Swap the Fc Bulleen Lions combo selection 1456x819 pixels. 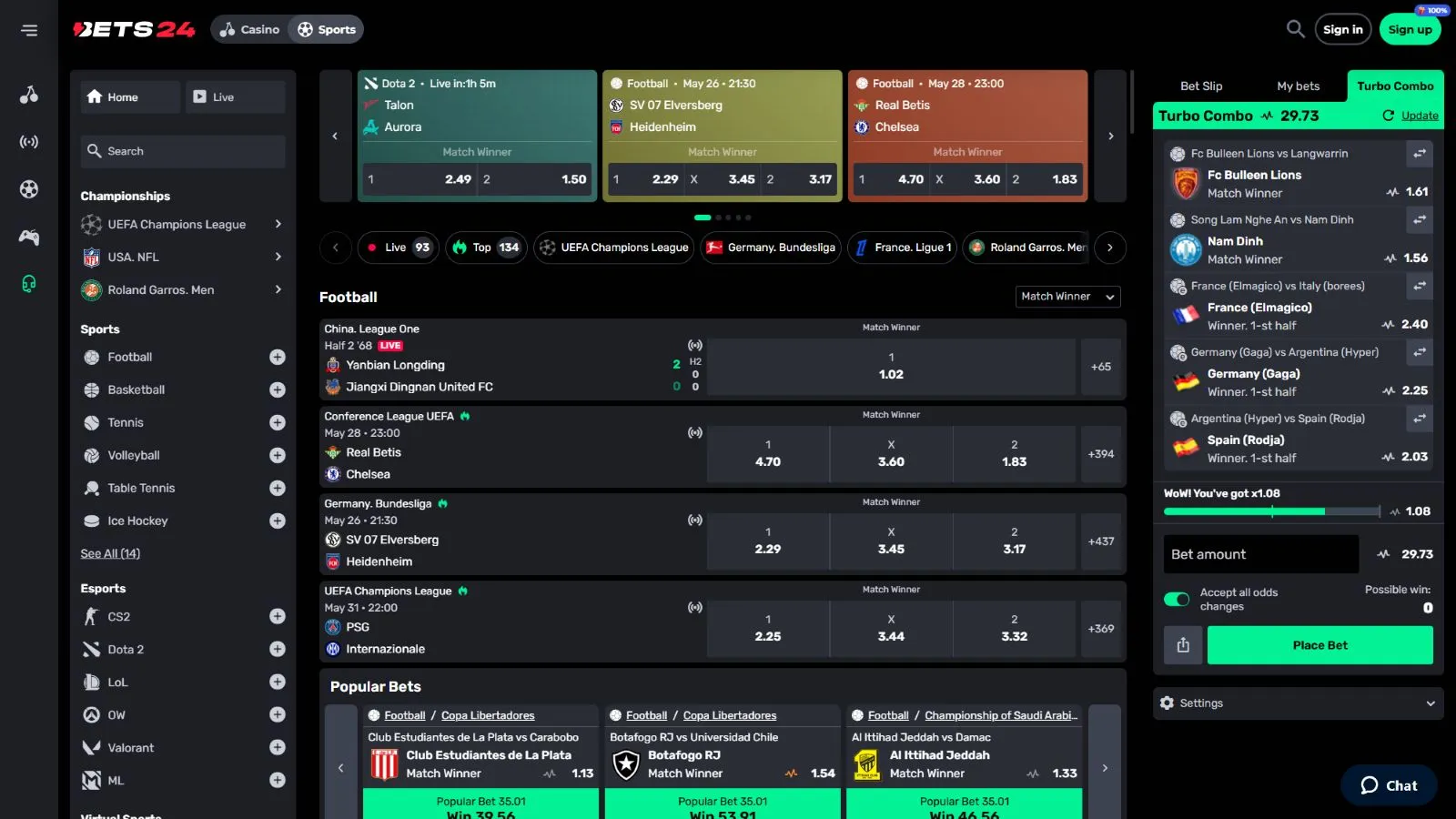[x=1420, y=154]
